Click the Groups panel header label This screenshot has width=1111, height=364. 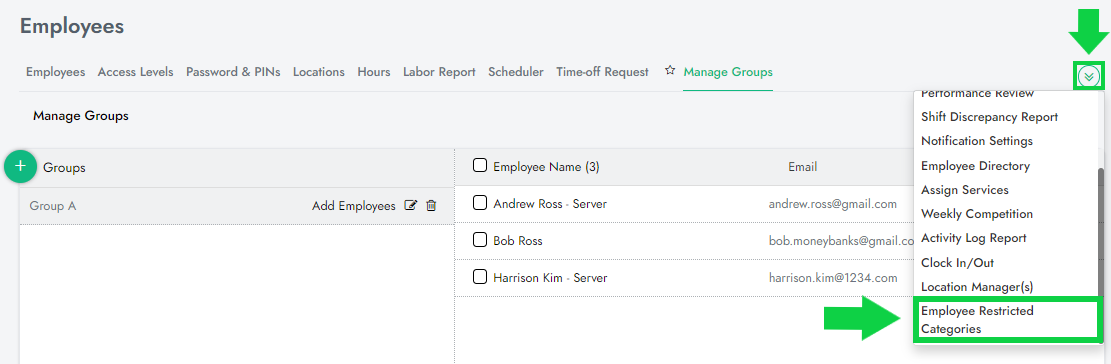tap(64, 168)
